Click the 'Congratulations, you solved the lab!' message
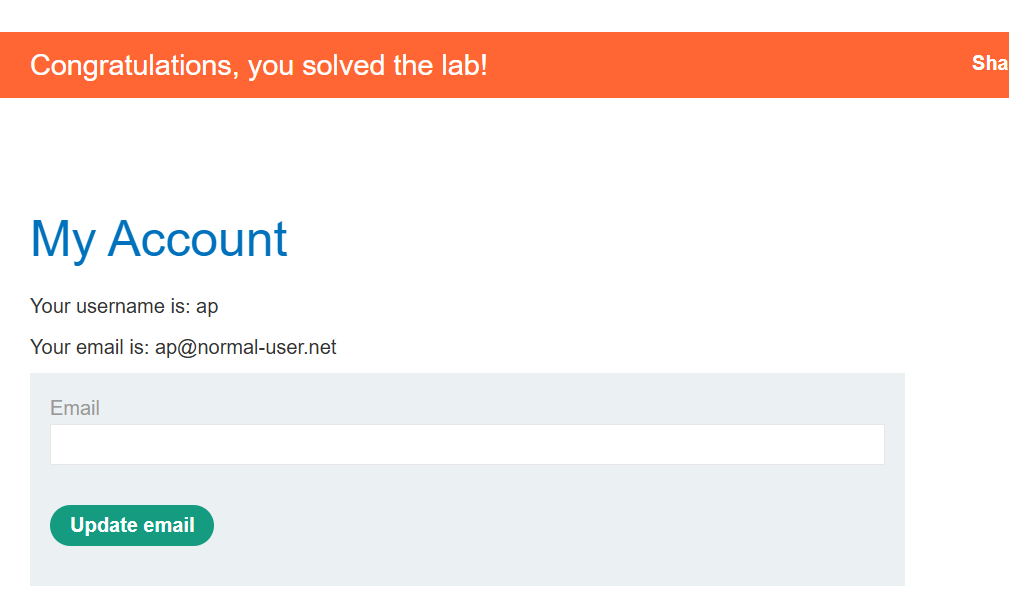Screen dimensions: 1009x615 coord(259,65)
